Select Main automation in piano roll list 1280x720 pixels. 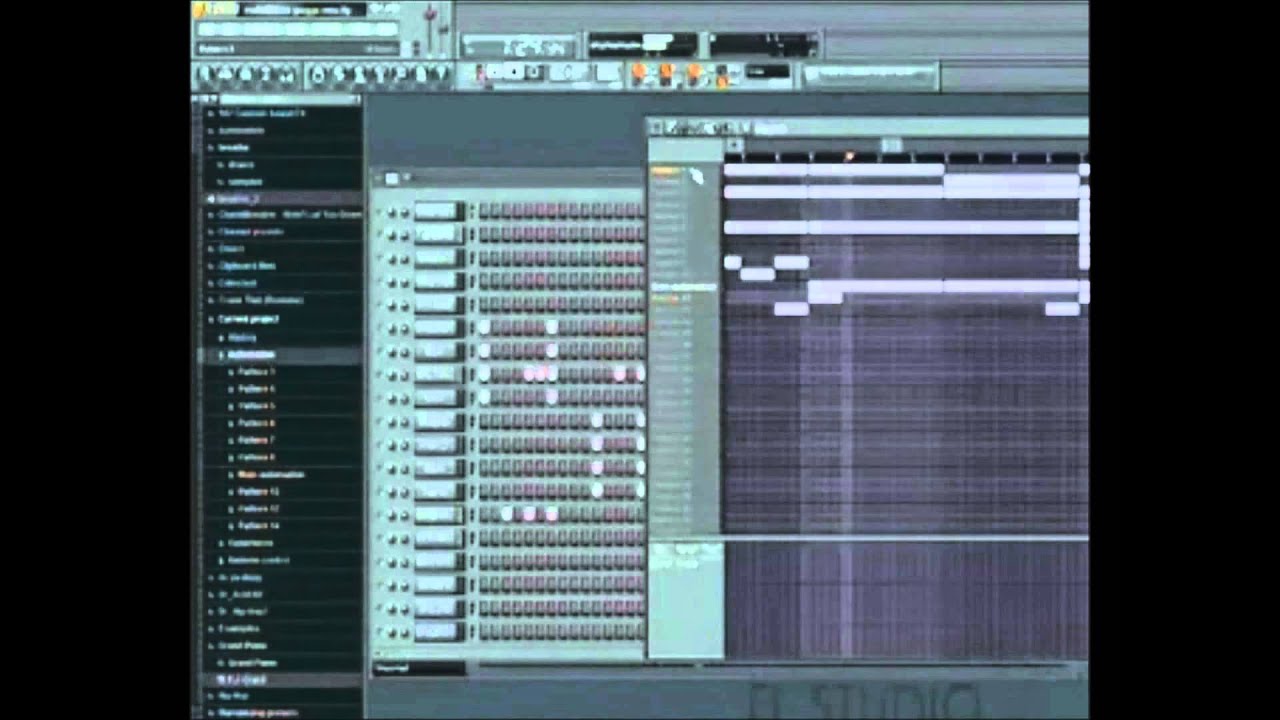[684, 287]
